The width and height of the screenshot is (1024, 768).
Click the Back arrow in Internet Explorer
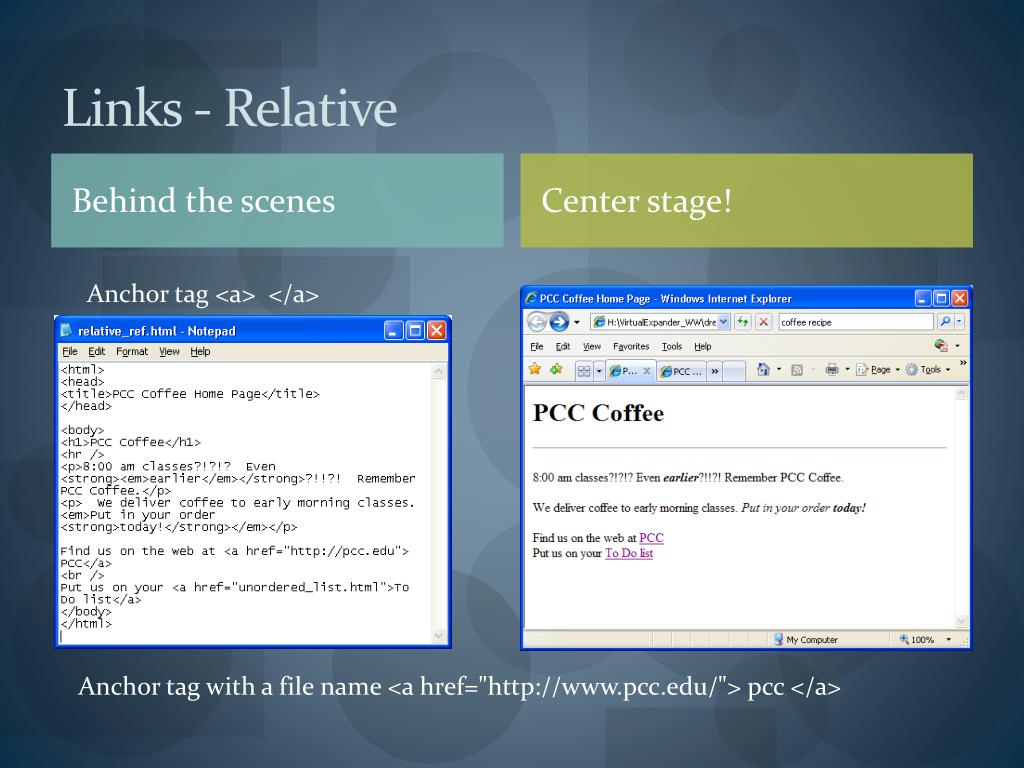tap(537, 322)
